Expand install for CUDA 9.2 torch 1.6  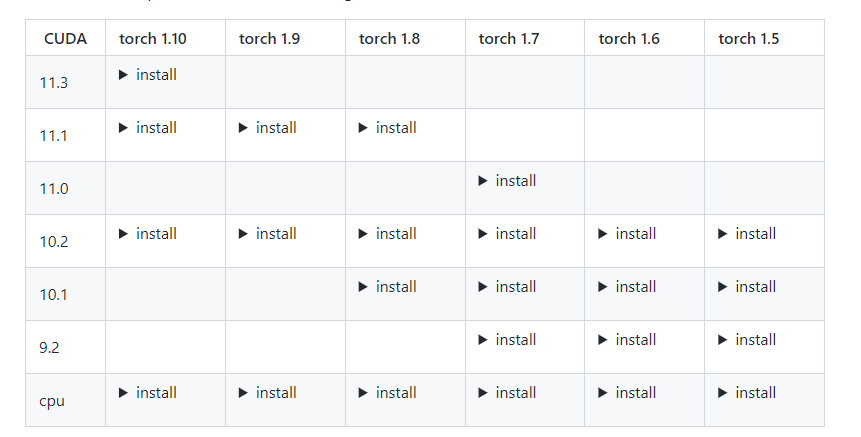pos(628,340)
